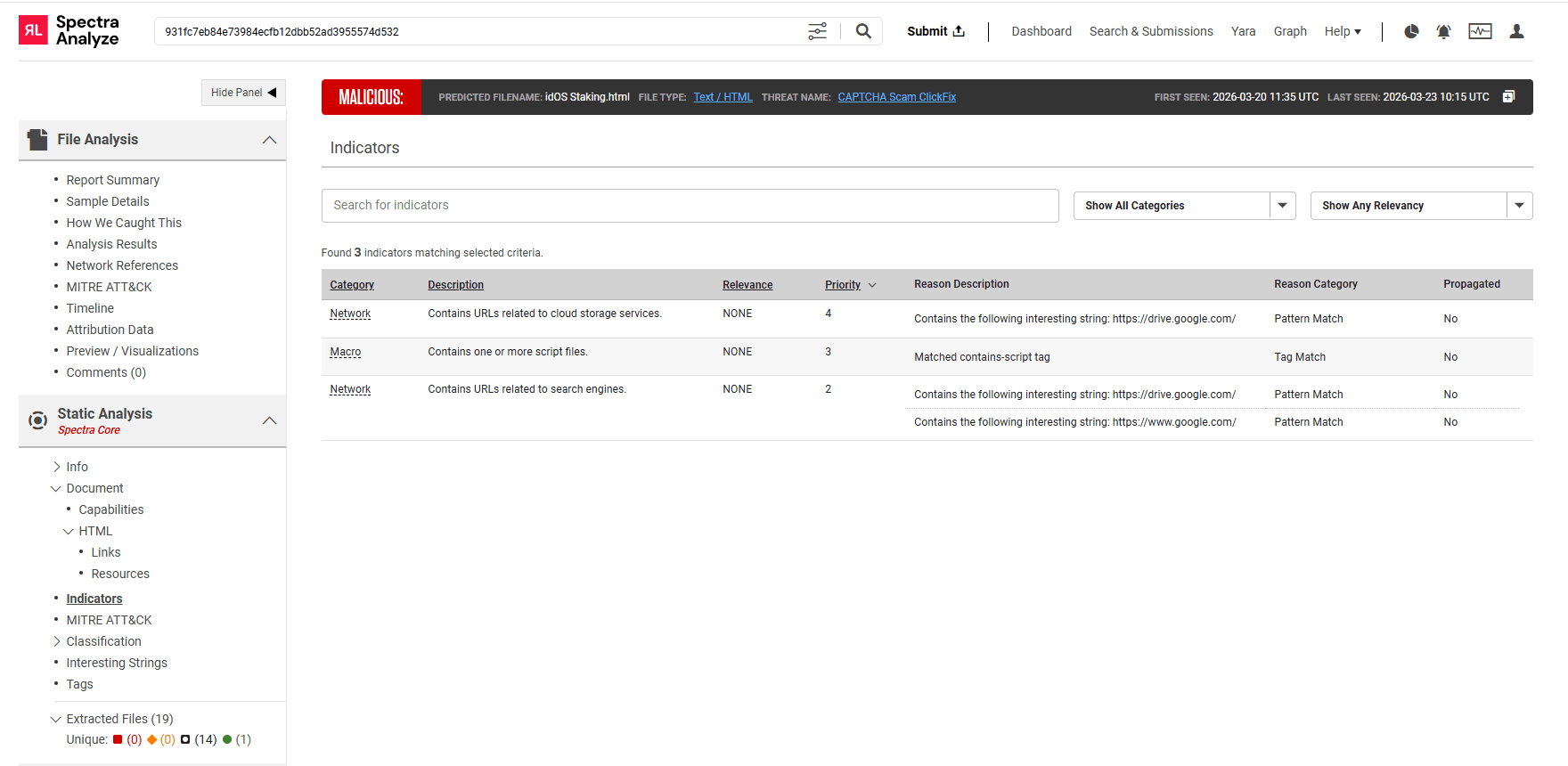This screenshot has height=766, width=1568.
Task: Expand the Classification tree item
Action: (x=57, y=641)
